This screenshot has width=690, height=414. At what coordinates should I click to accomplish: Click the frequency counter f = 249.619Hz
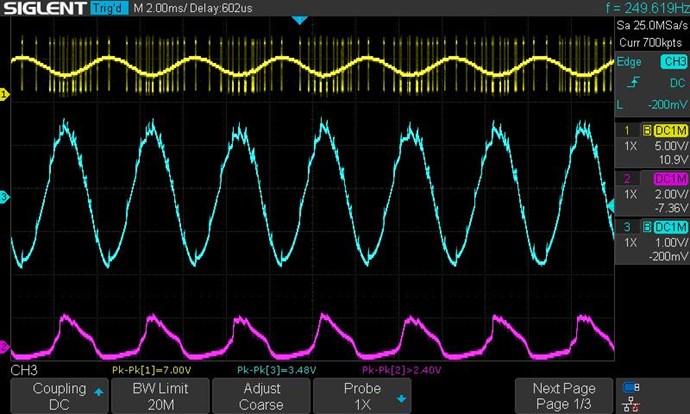pos(647,7)
